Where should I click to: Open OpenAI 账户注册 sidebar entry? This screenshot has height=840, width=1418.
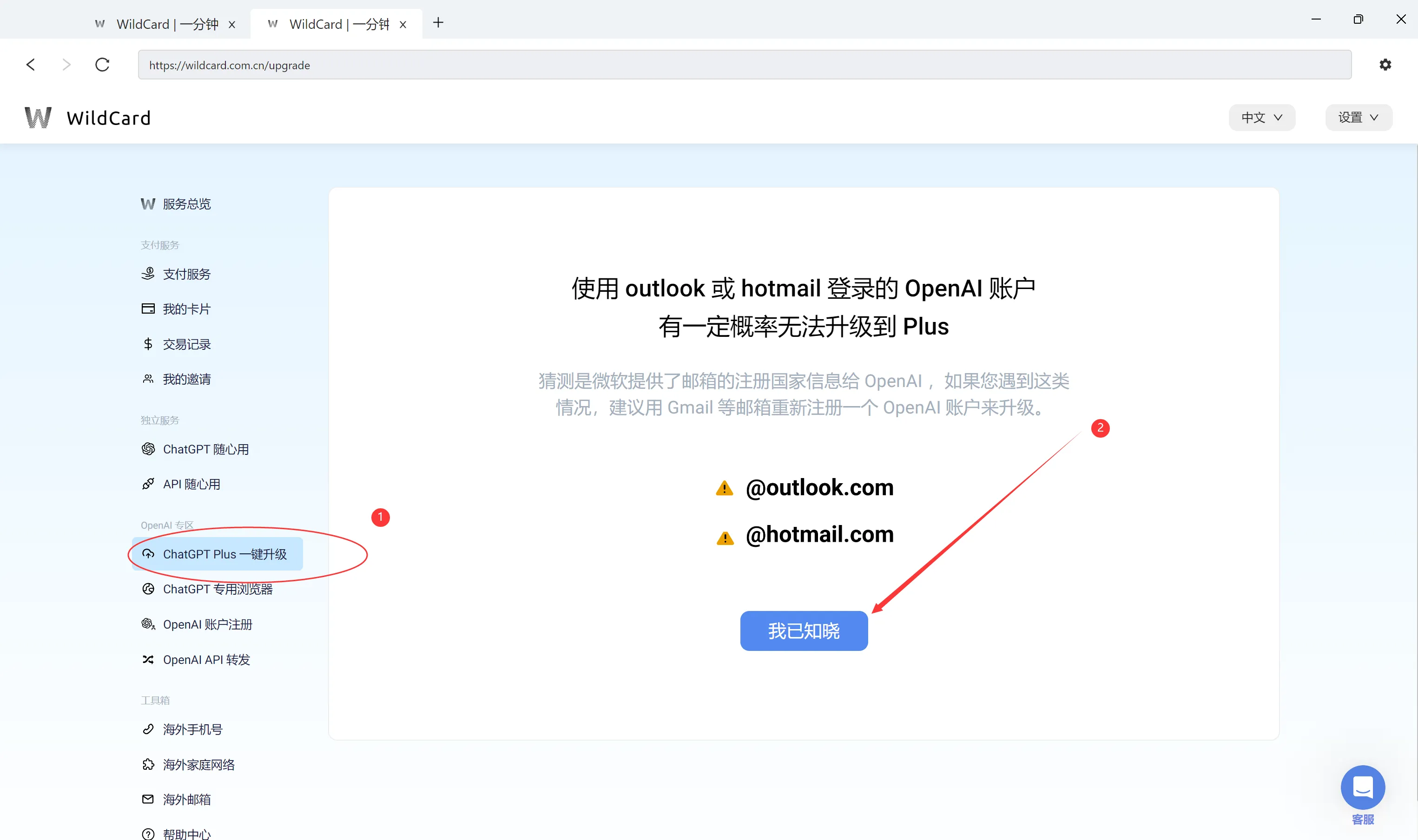[x=207, y=624]
